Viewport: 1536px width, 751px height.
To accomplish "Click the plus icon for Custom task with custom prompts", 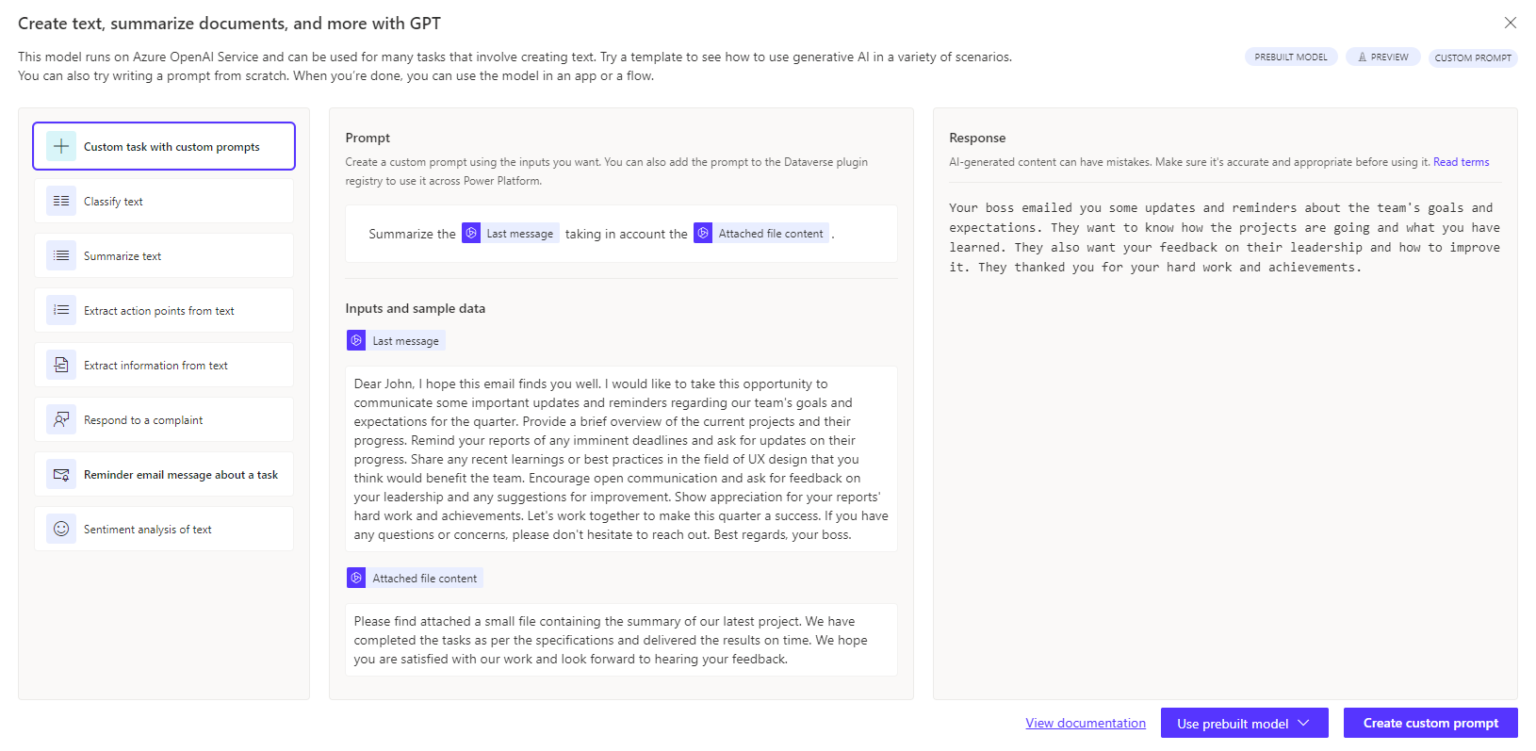I will coord(61,145).
